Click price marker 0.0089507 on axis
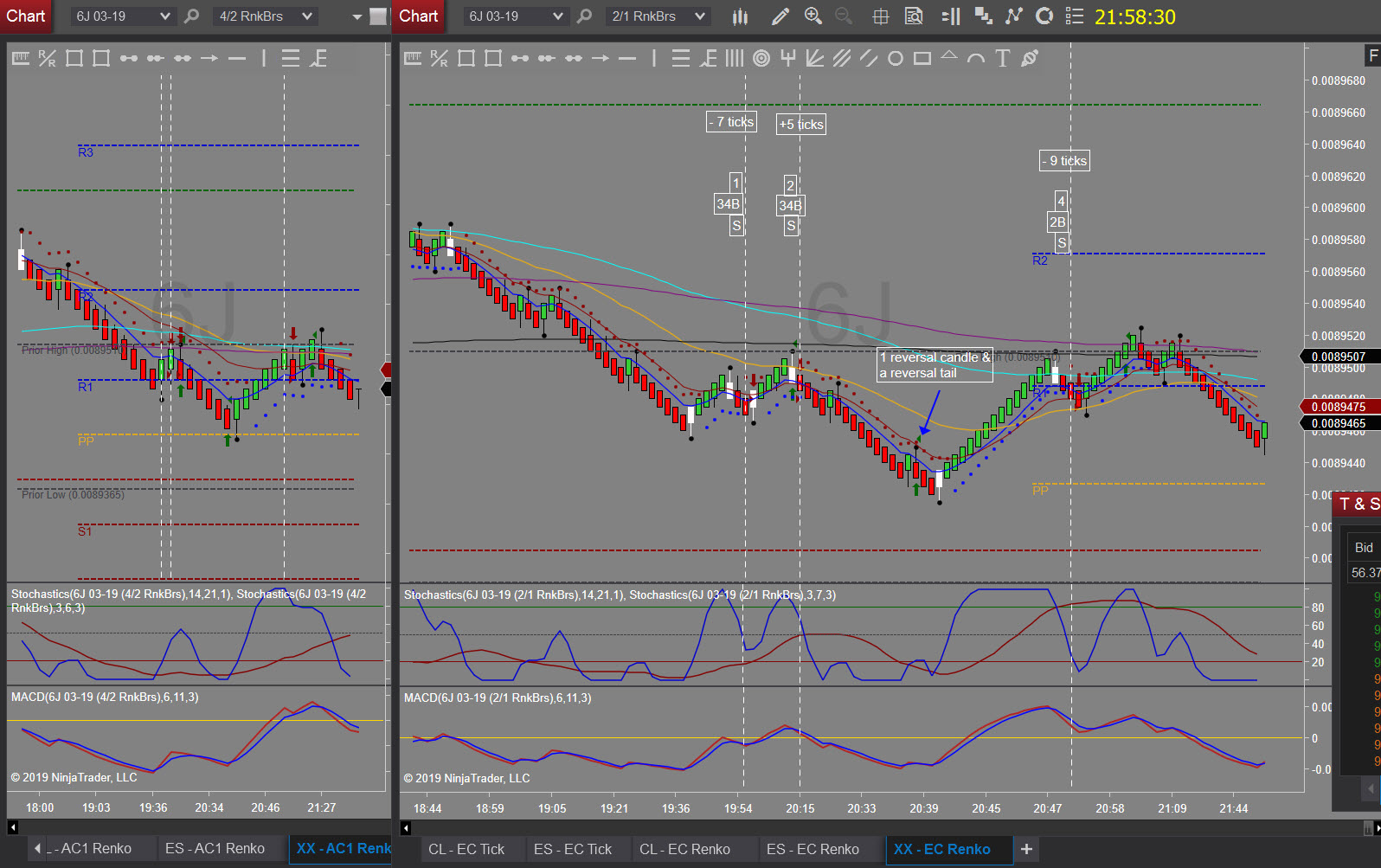This screenshot has height=868, width=1381. pyautogui.click(x=1339, y=357)
